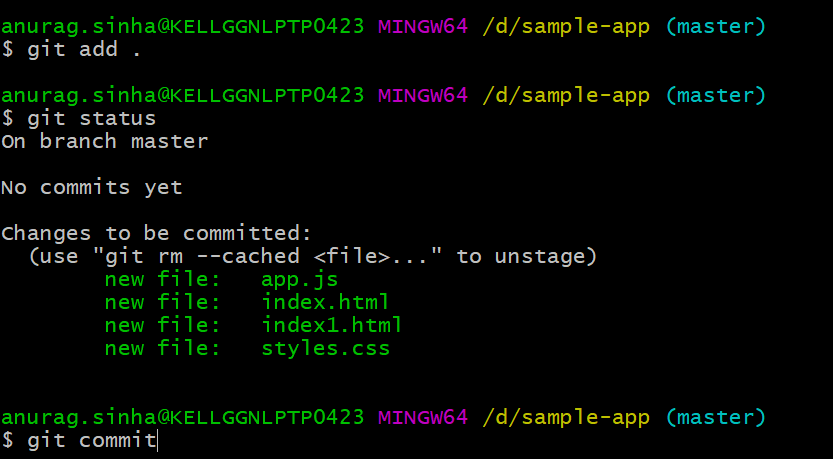Click the (master) branch in the first prompt

(x=714, y=26)
